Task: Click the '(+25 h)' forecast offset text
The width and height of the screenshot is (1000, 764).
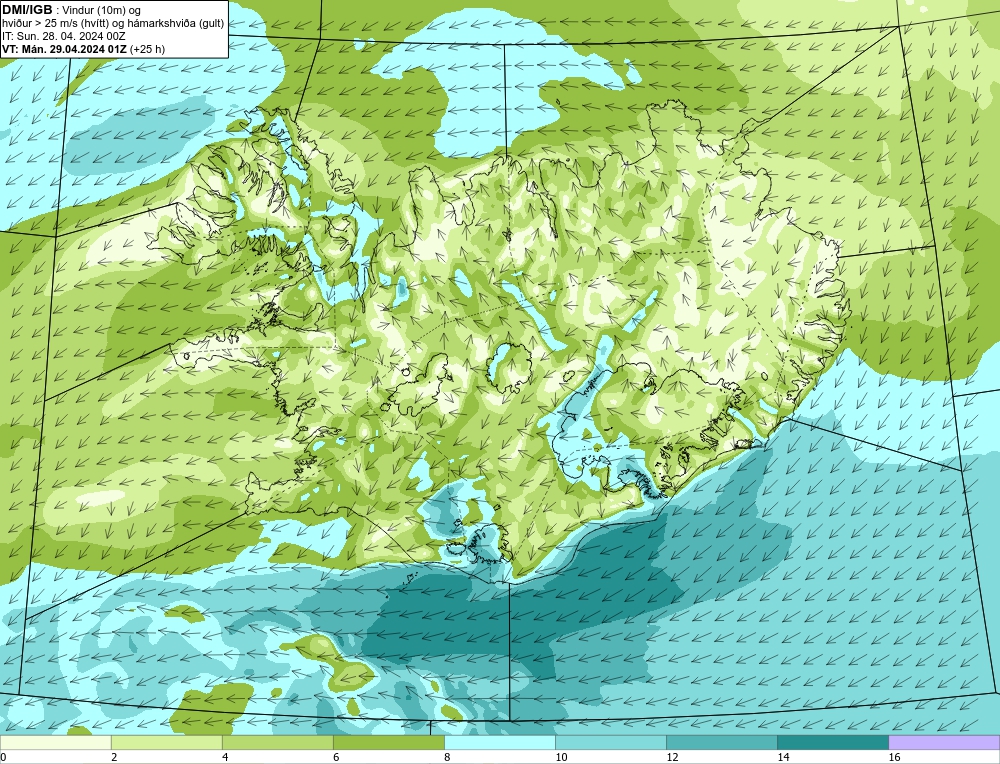Action: tap(147, 49)
